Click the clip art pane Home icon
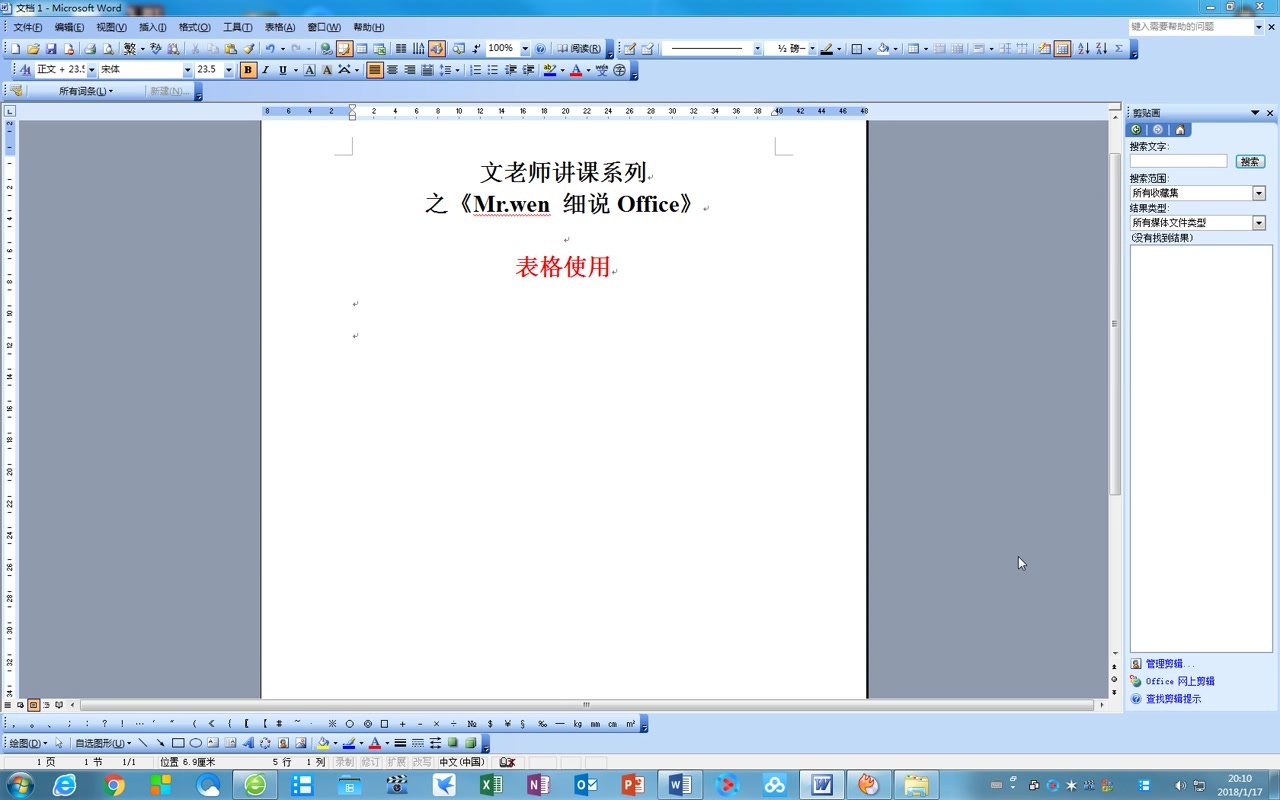This screenshot has height=800, width=1280. tap(1180, 130)
